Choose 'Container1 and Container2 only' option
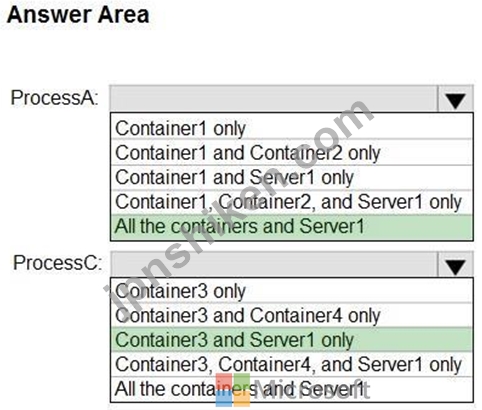 (291, 153)
